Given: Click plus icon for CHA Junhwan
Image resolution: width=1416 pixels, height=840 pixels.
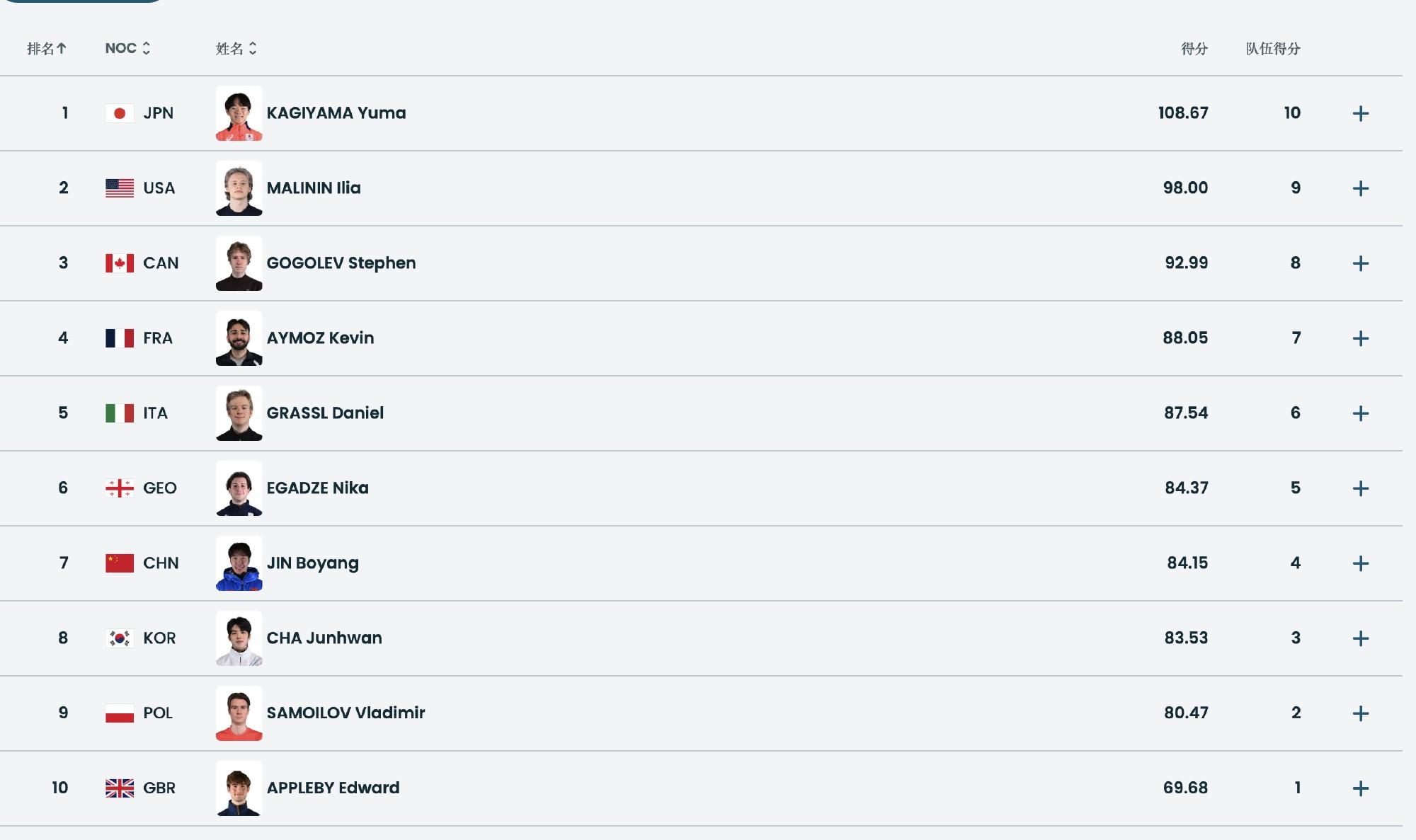Looking at the screenshot, I should coord(1360,638).
